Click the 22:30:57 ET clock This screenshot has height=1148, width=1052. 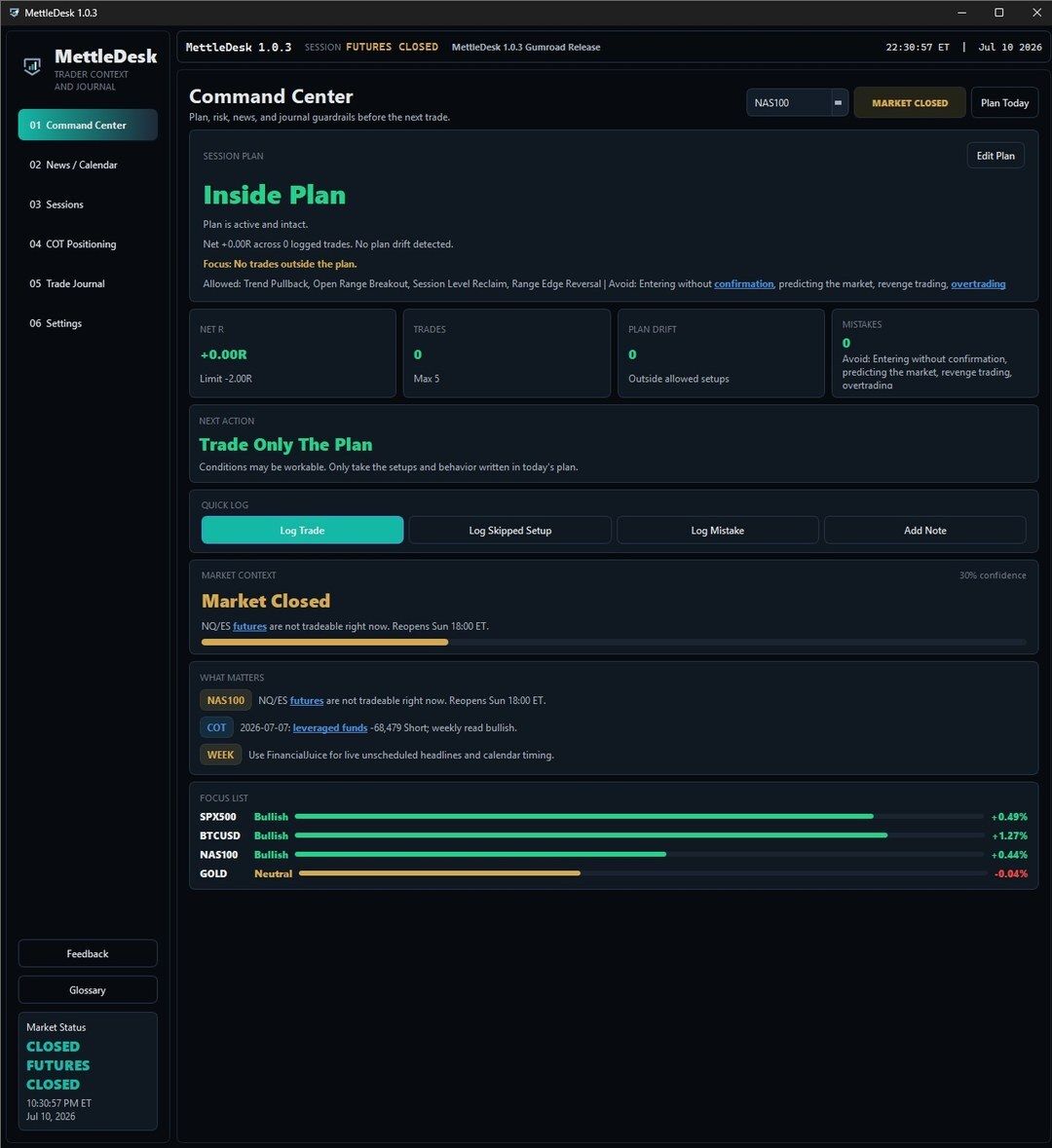918,47
